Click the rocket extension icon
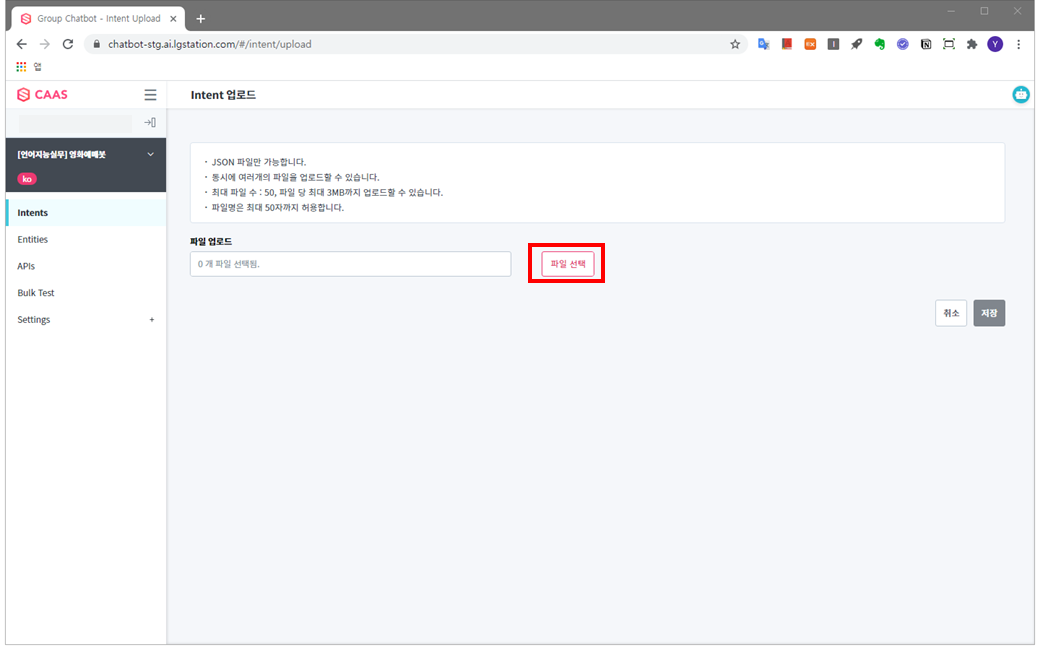Screen dimensions: 1040x650 pyautogui.click(x=857, y=44)
